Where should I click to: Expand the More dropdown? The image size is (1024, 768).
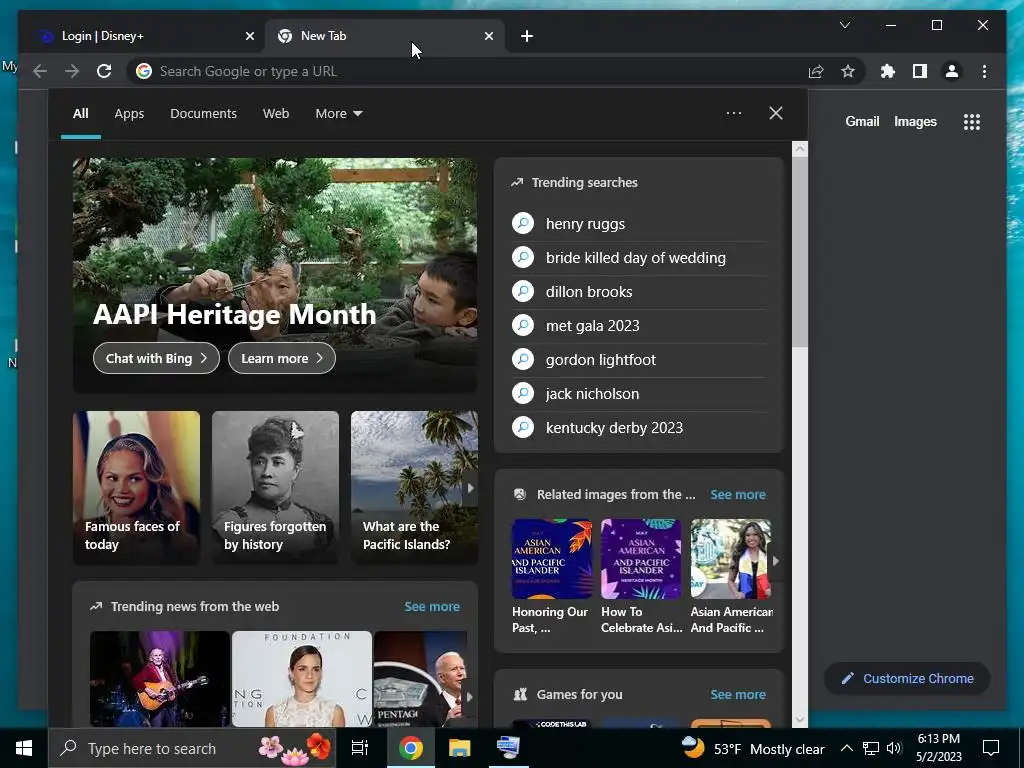(x=338, y=114)
